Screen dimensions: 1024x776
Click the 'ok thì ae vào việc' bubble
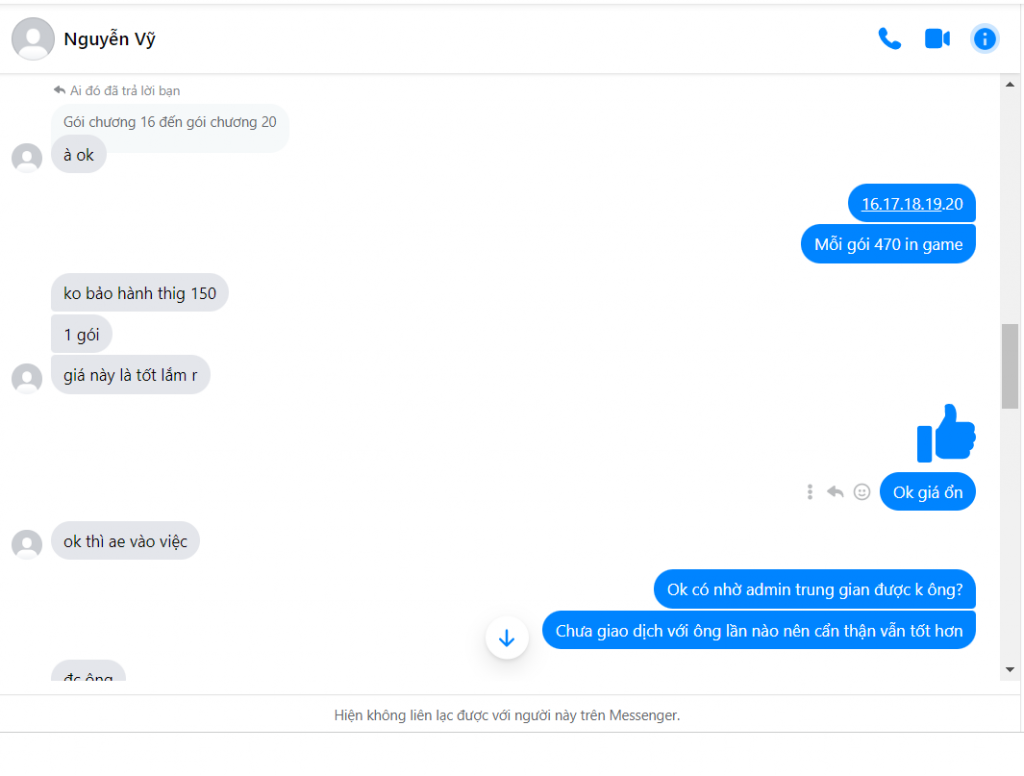pyautogui.click(x=125, y=541)
